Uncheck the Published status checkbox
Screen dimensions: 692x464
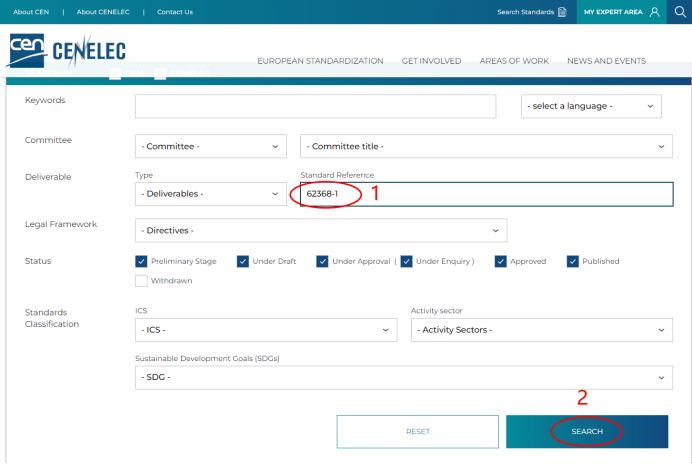[x=573, y=261]
